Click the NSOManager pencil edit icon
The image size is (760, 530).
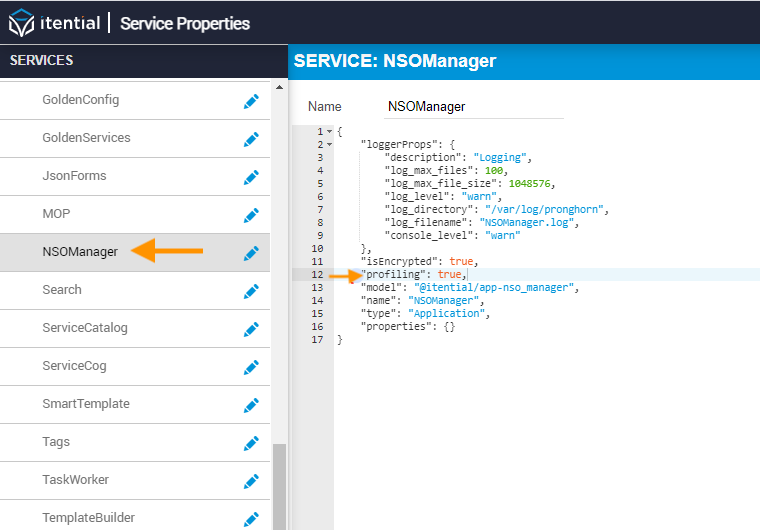pyautogui.click(x=251, y=253)
